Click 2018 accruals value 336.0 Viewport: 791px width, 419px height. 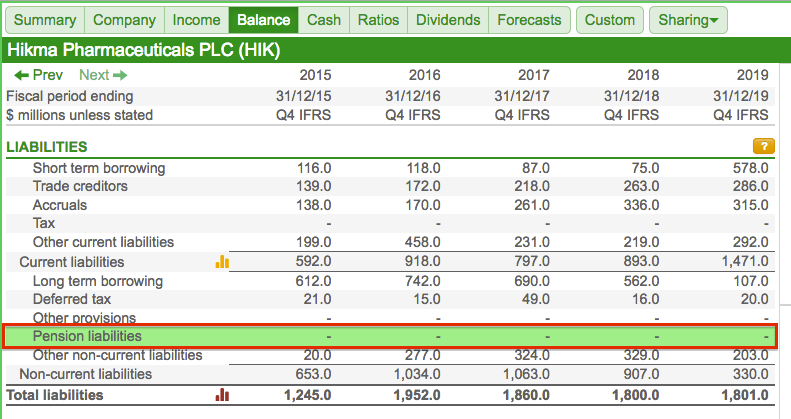[641, 205]
